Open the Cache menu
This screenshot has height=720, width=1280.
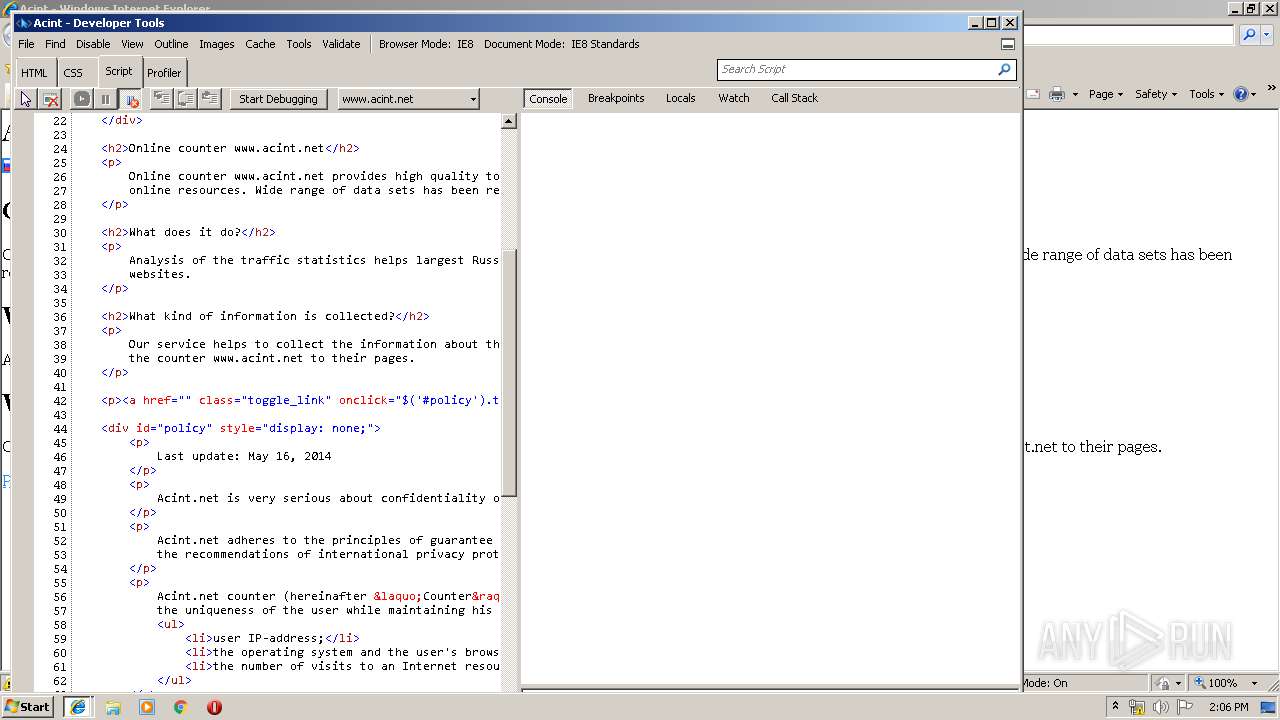click(x=260, y=44)
